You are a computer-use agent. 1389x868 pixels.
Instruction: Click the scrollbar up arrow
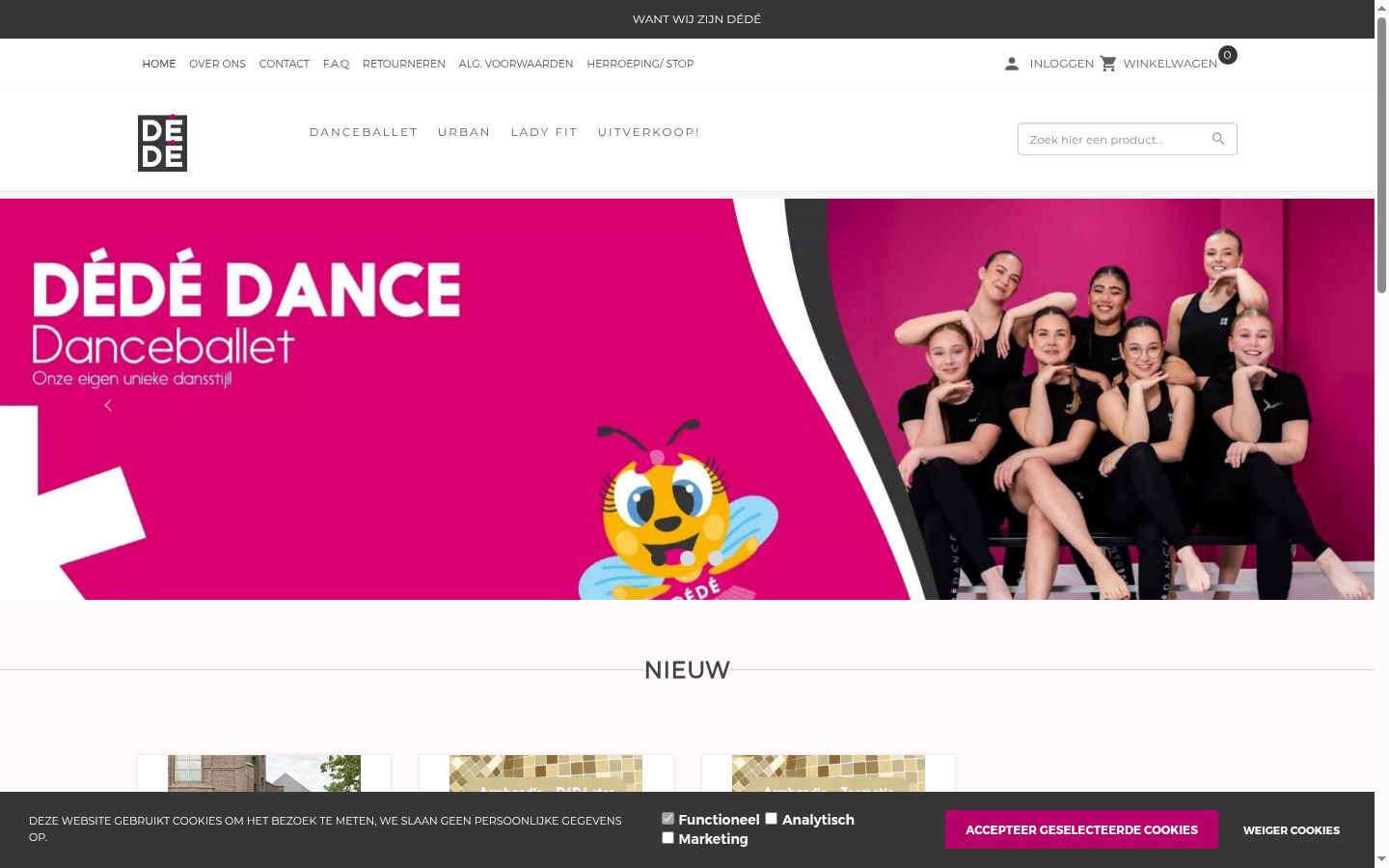click(x=1381, y=8)
